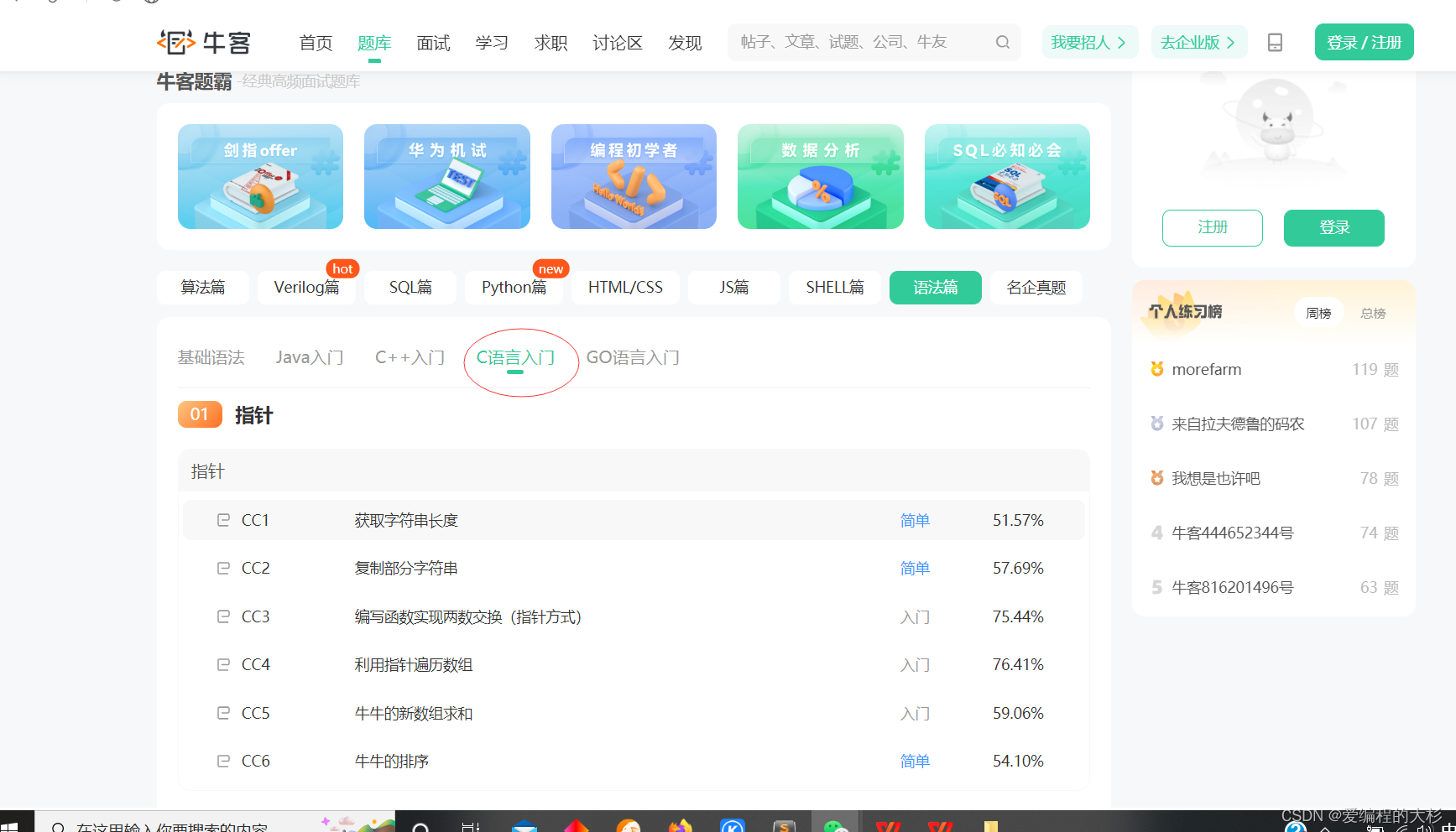
Task: Click the CC4 problem row icon
Action: coord(223,664)
